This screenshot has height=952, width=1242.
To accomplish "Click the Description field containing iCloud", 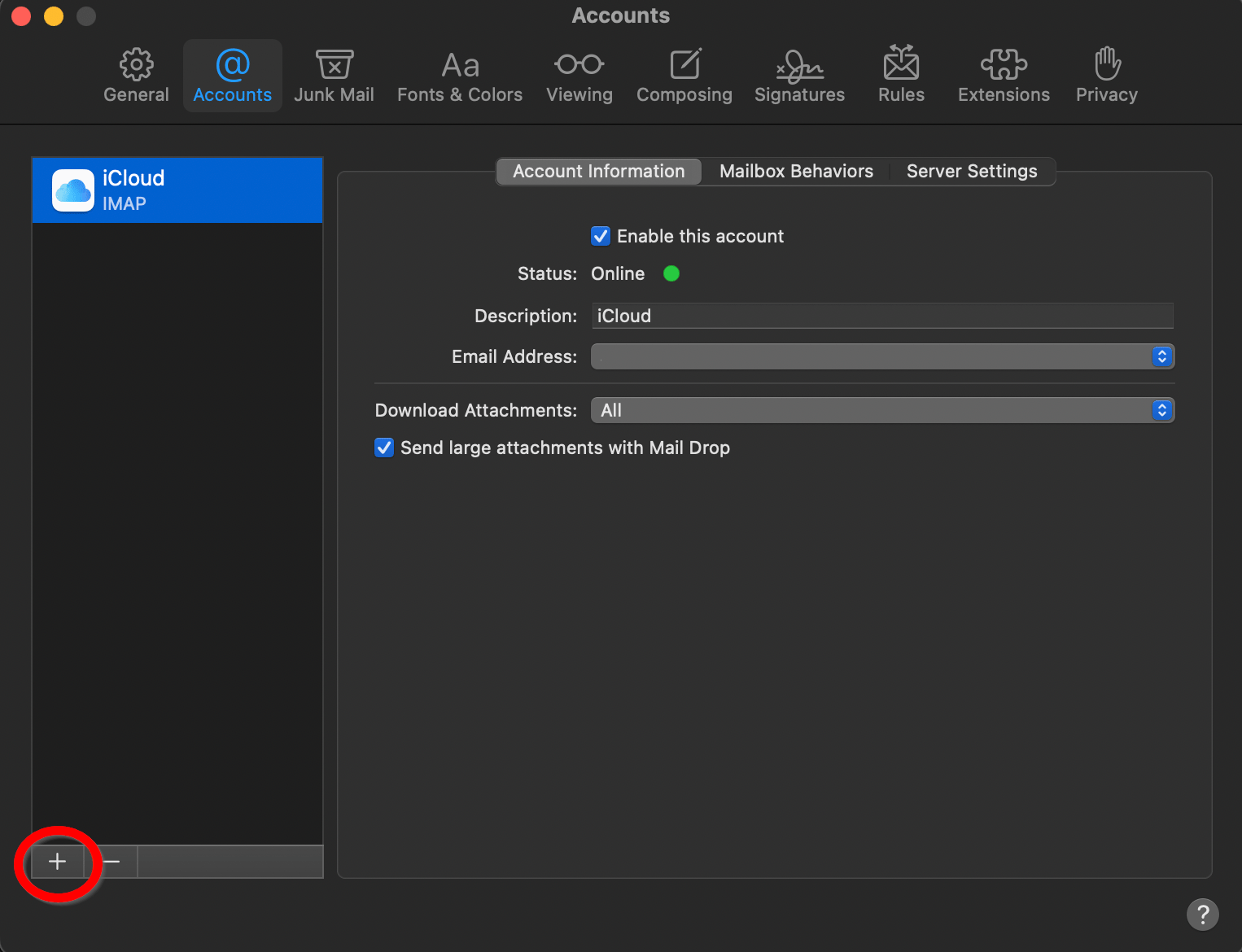I will coord(882,316).
